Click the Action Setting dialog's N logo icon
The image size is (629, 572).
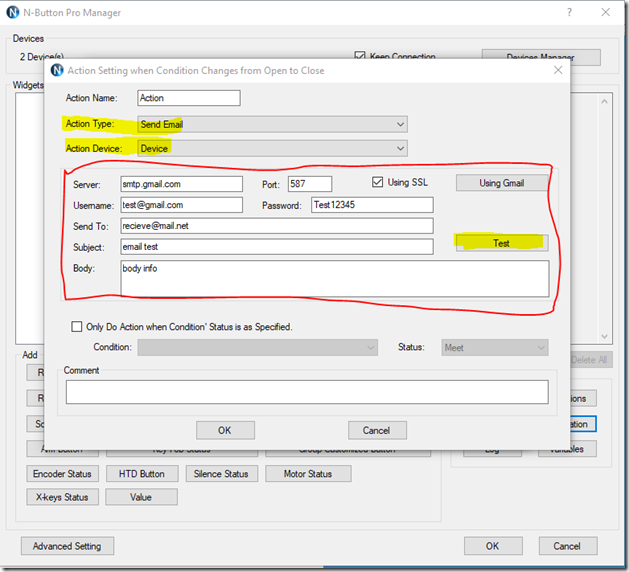[57, 70]
